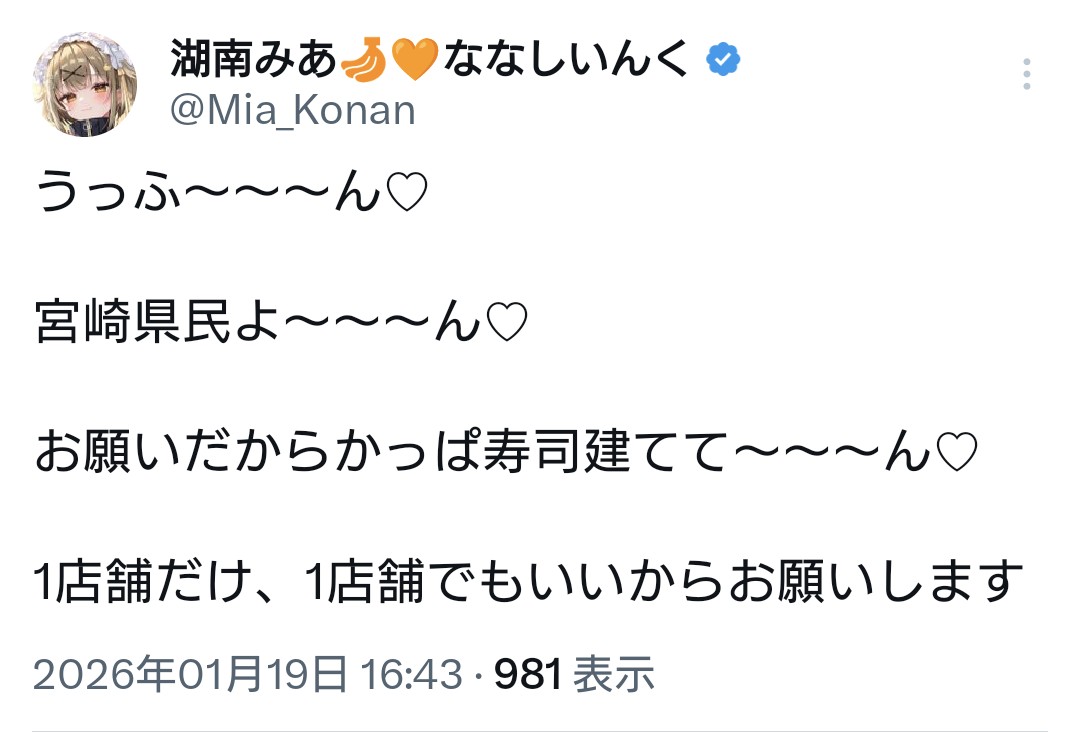Click the 981 view count number
This screenshot has width=1080, height=732.
[528, 675]
